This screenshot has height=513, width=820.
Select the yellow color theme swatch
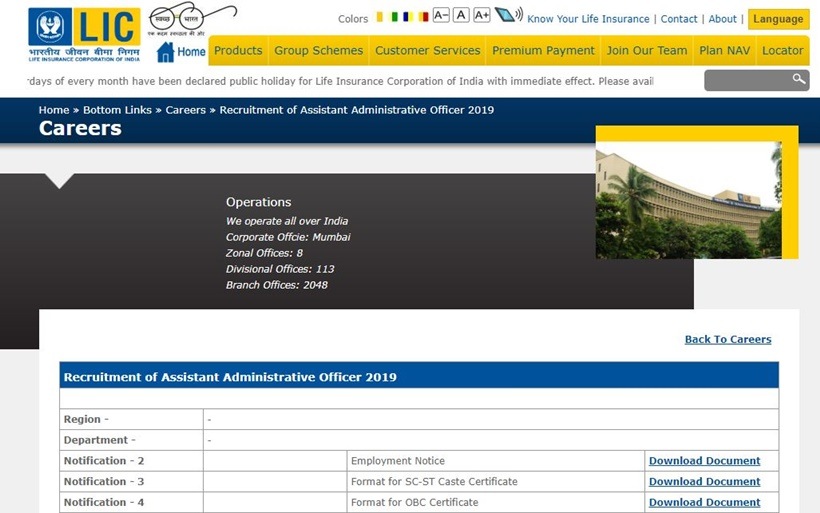(x=380, y=17)
